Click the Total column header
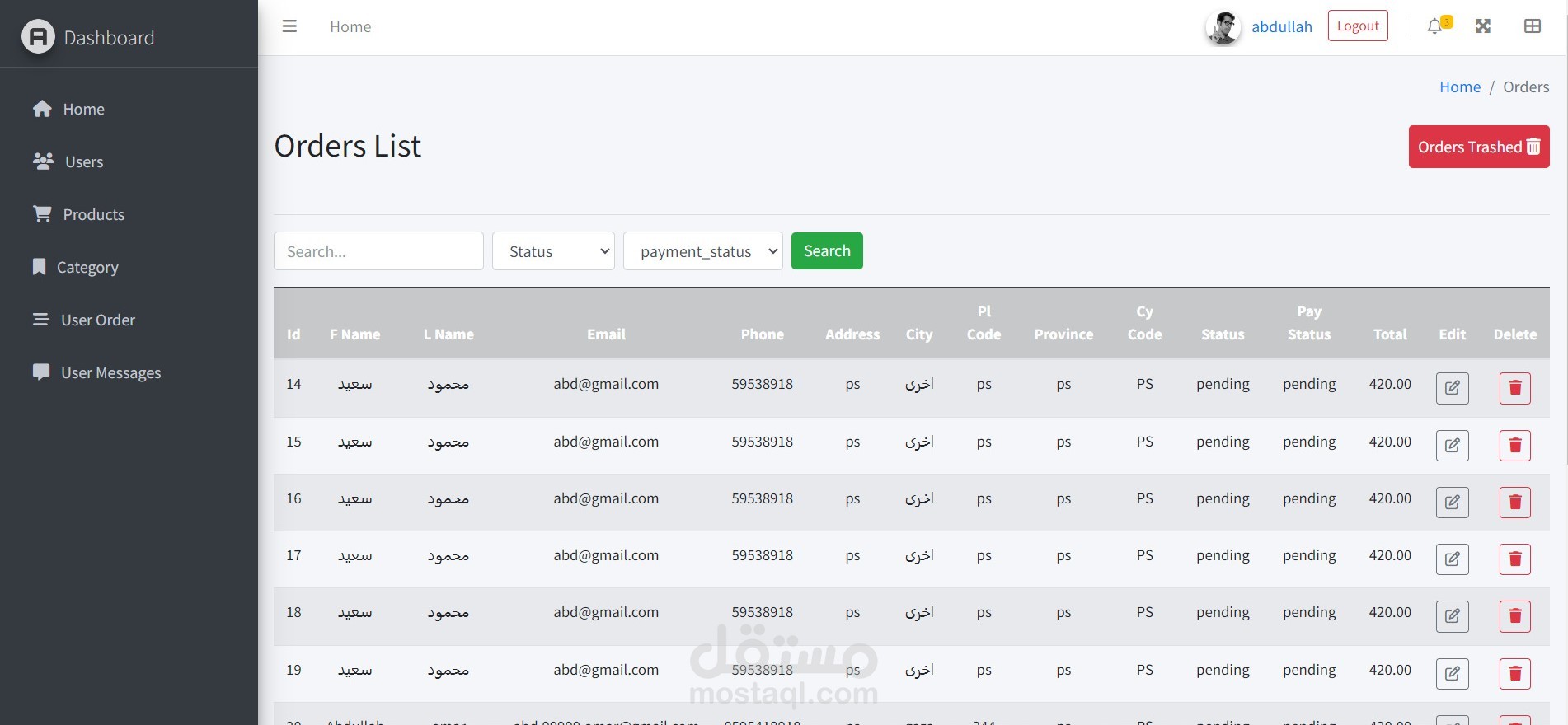 tap(1390, 334)
